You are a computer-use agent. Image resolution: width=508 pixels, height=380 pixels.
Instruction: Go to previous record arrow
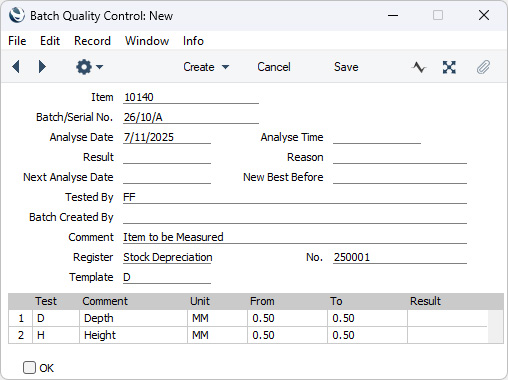[x=16, y=67]
